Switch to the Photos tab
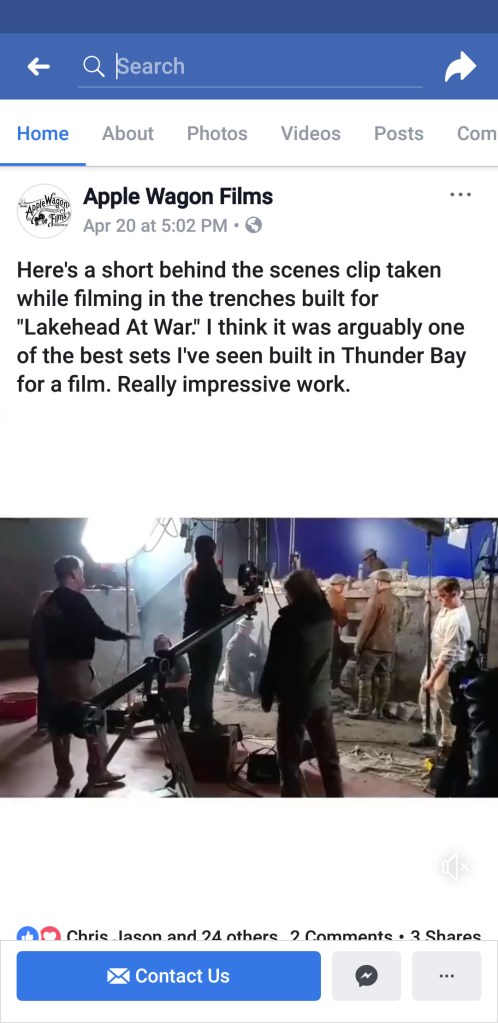The height and width of the screenshot is (1023, 498). pos(217,133)
